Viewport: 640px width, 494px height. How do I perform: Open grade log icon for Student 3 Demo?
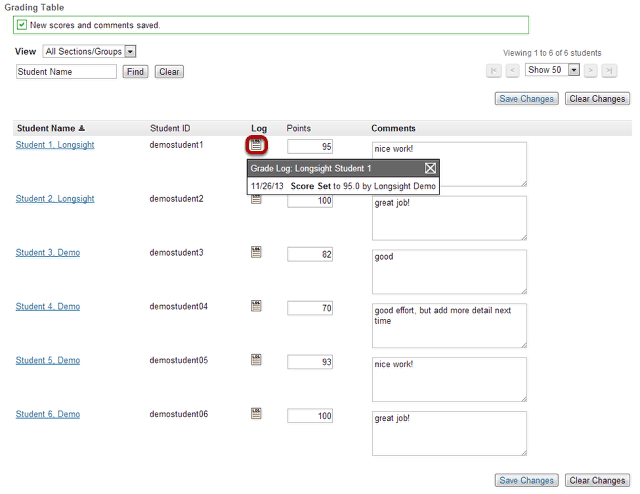pyautogui.click(x=256, y=252)
